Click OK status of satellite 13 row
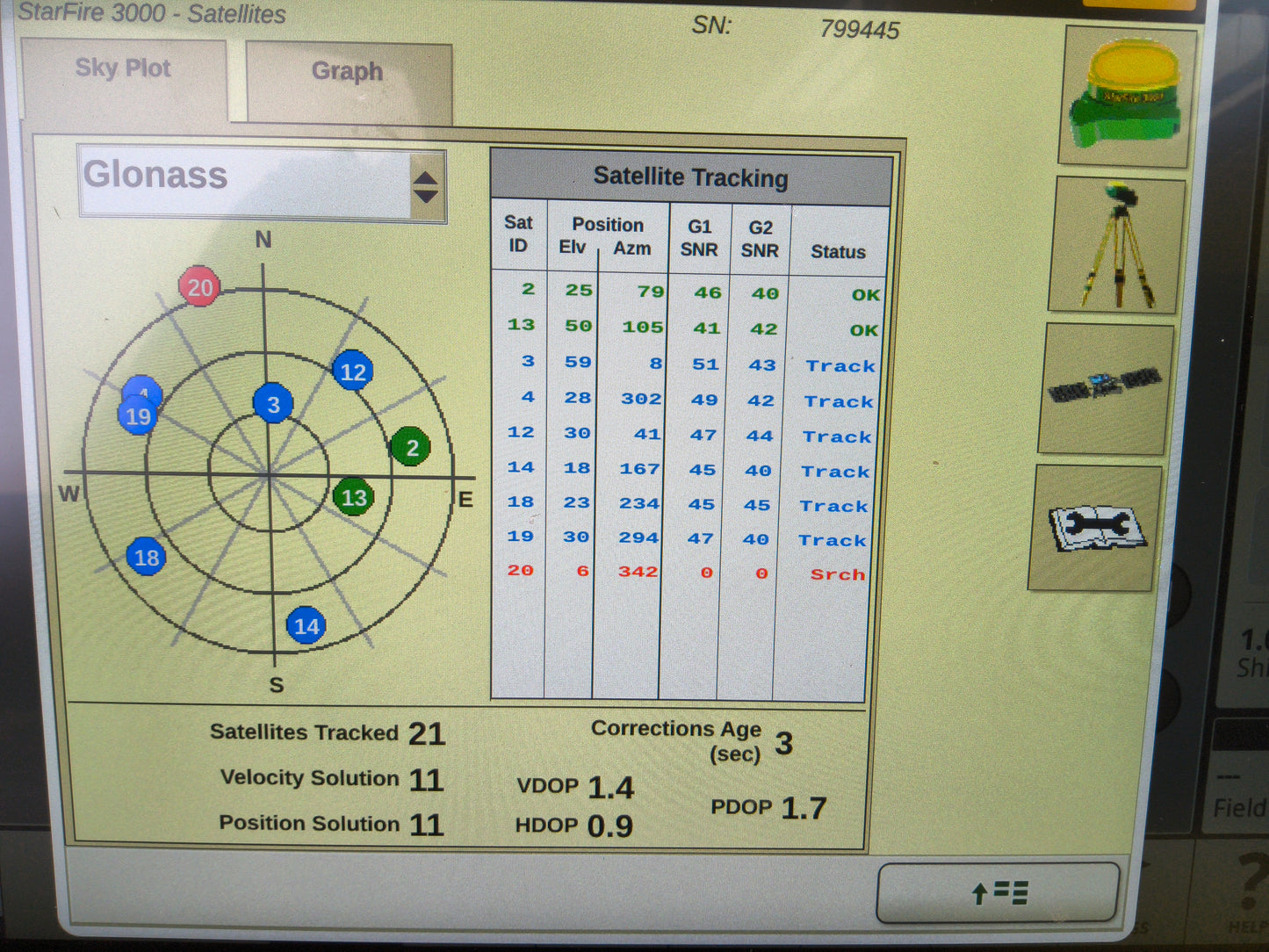 point(863,330)
